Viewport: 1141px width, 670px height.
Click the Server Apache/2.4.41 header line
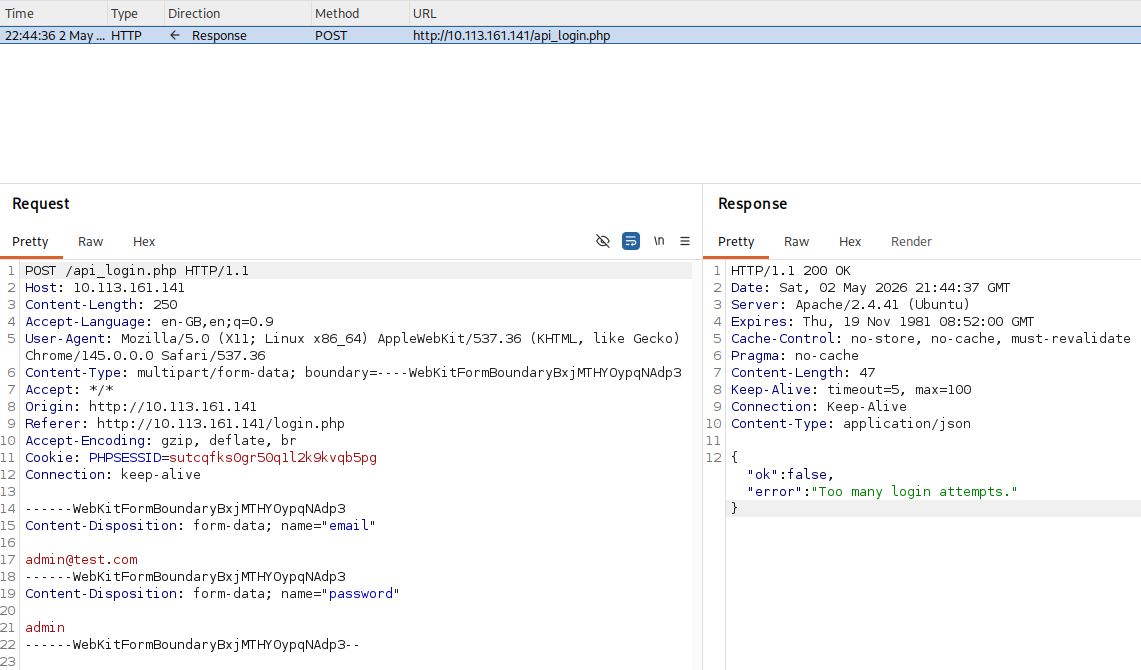[850, 305]
